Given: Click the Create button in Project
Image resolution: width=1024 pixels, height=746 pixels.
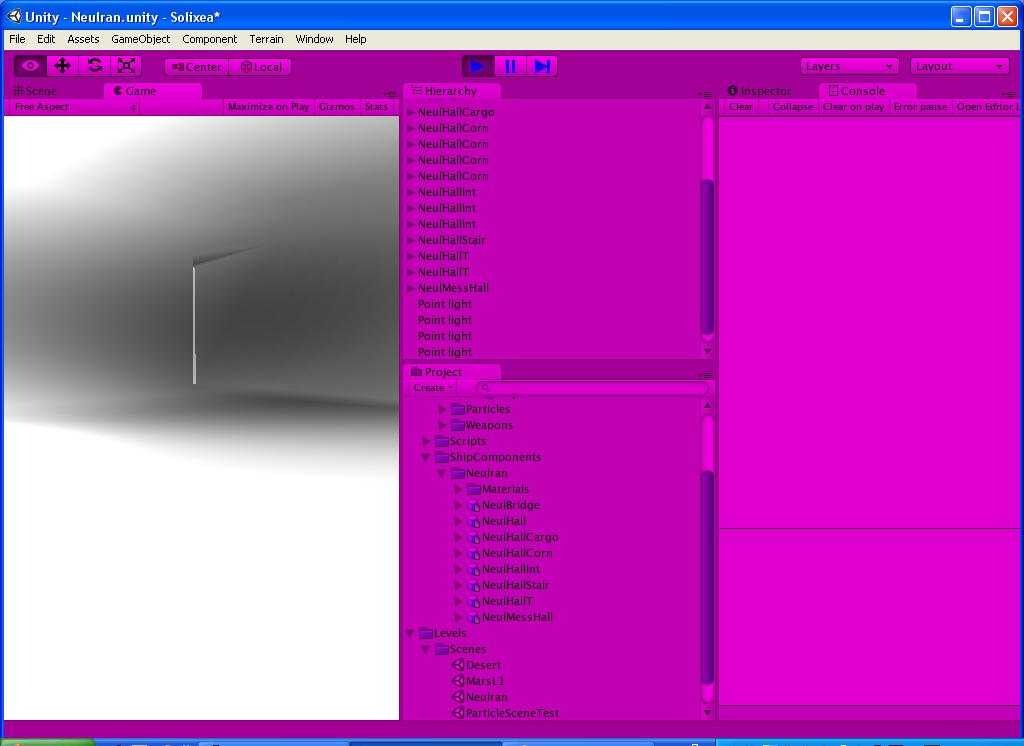Looking at the screenshot, I should pyautogui.click(x=432, y=387).
